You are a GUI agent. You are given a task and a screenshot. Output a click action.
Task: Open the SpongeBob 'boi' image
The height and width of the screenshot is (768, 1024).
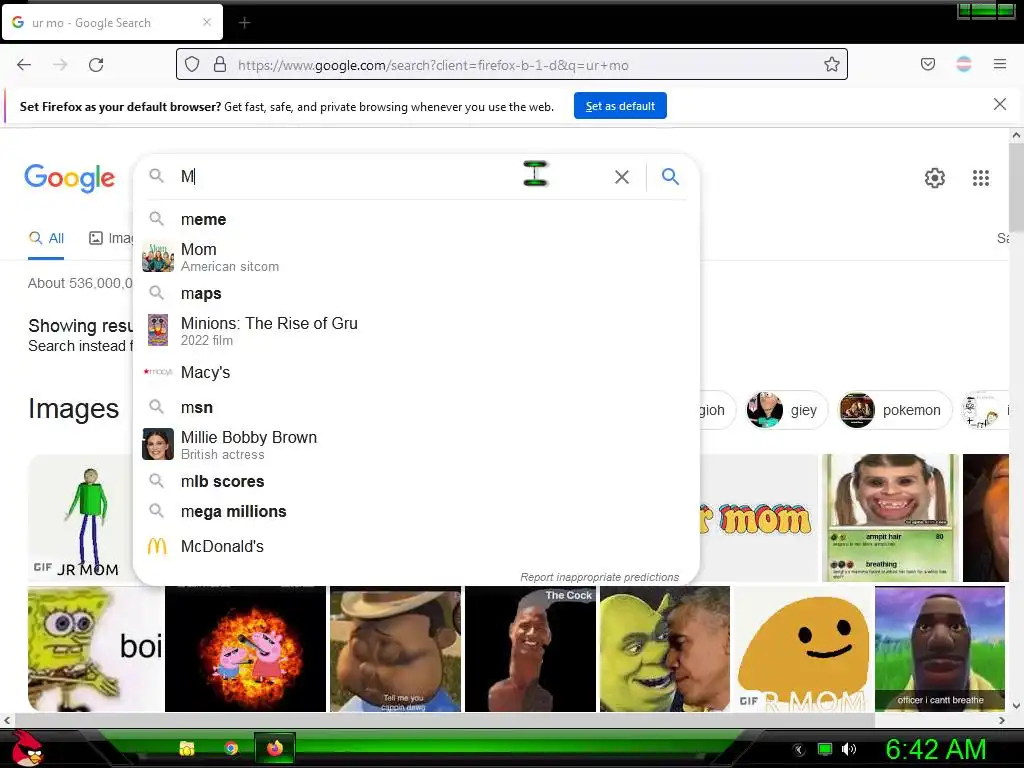pyautogui.click(x=95, y=648)
